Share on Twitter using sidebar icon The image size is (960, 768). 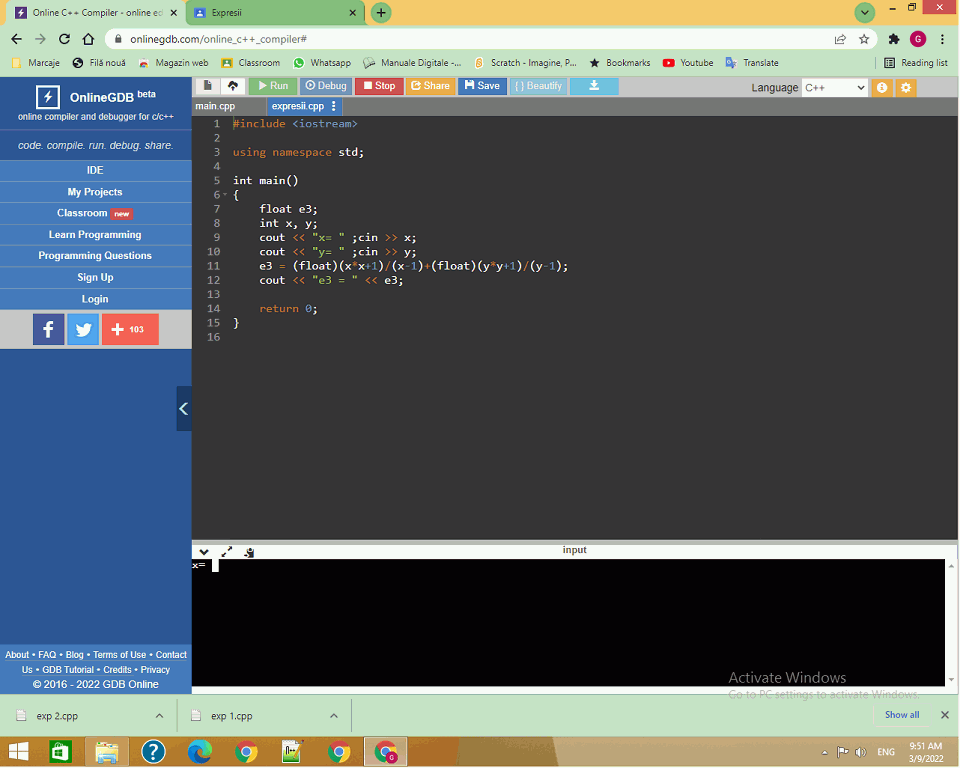[x=83, y=329]
